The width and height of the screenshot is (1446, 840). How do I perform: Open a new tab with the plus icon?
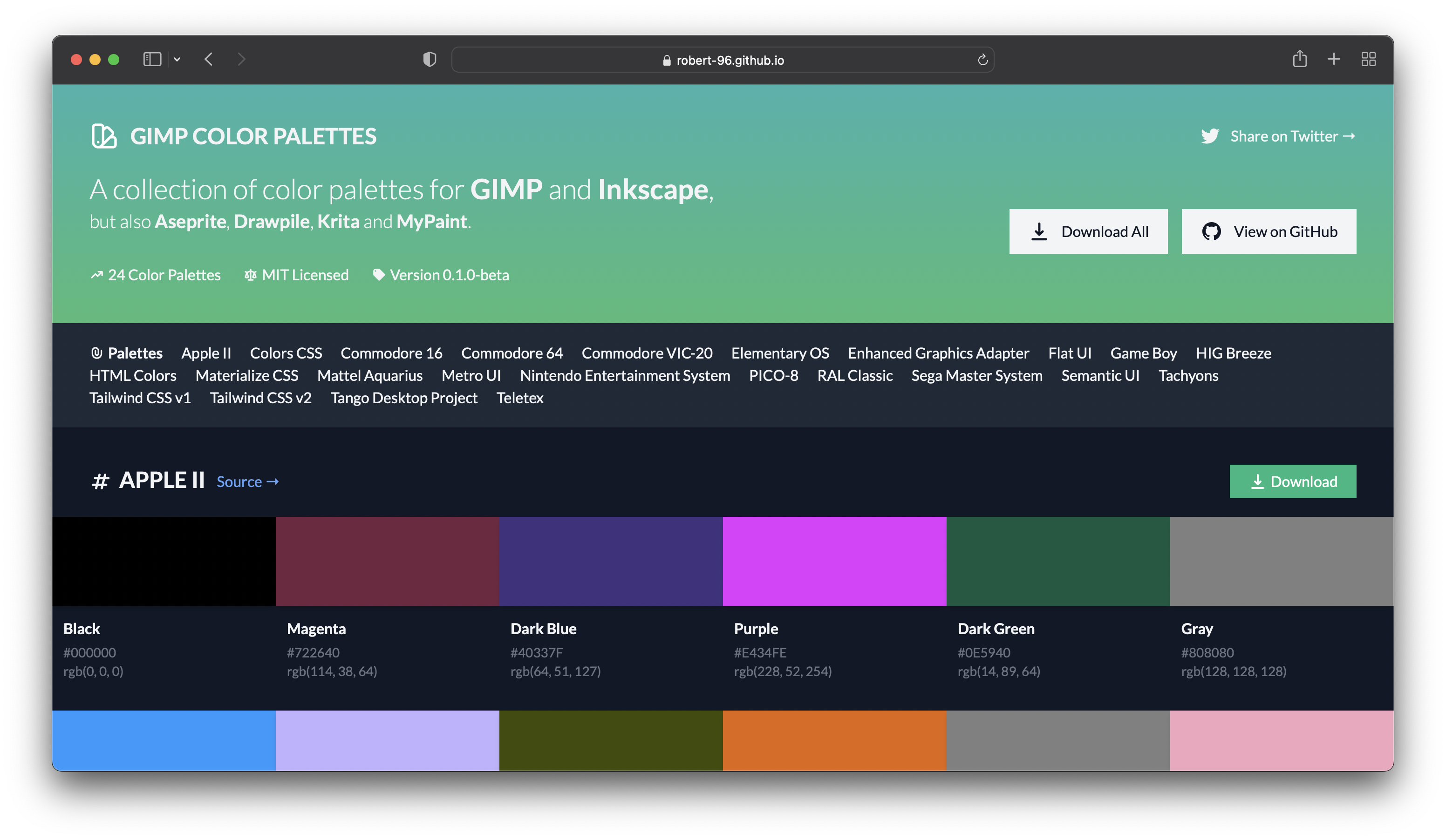[x=1334, y=59]
